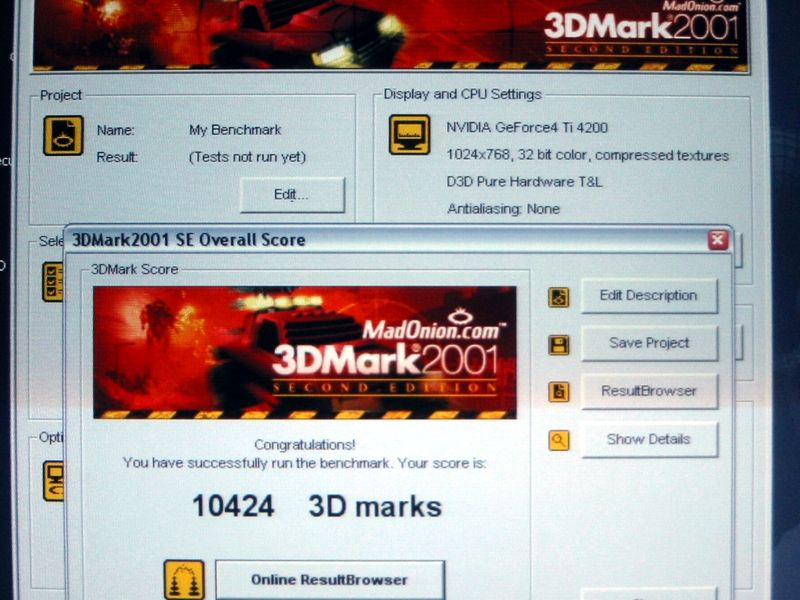Image resolution: width=800 pixels, height=600 pixels.
Task: Open the Online ResultBrowser button
Action: coord(330,580)
